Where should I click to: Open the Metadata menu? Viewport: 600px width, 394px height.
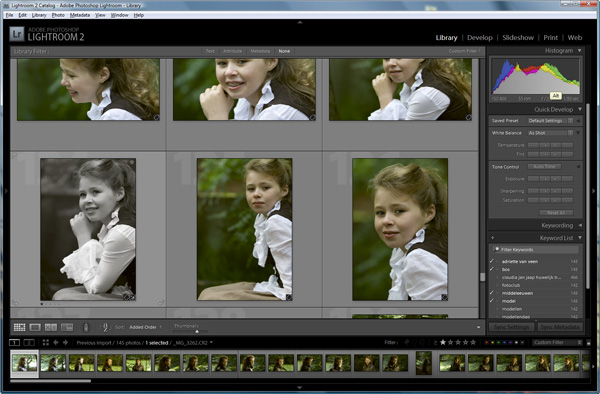80,15
